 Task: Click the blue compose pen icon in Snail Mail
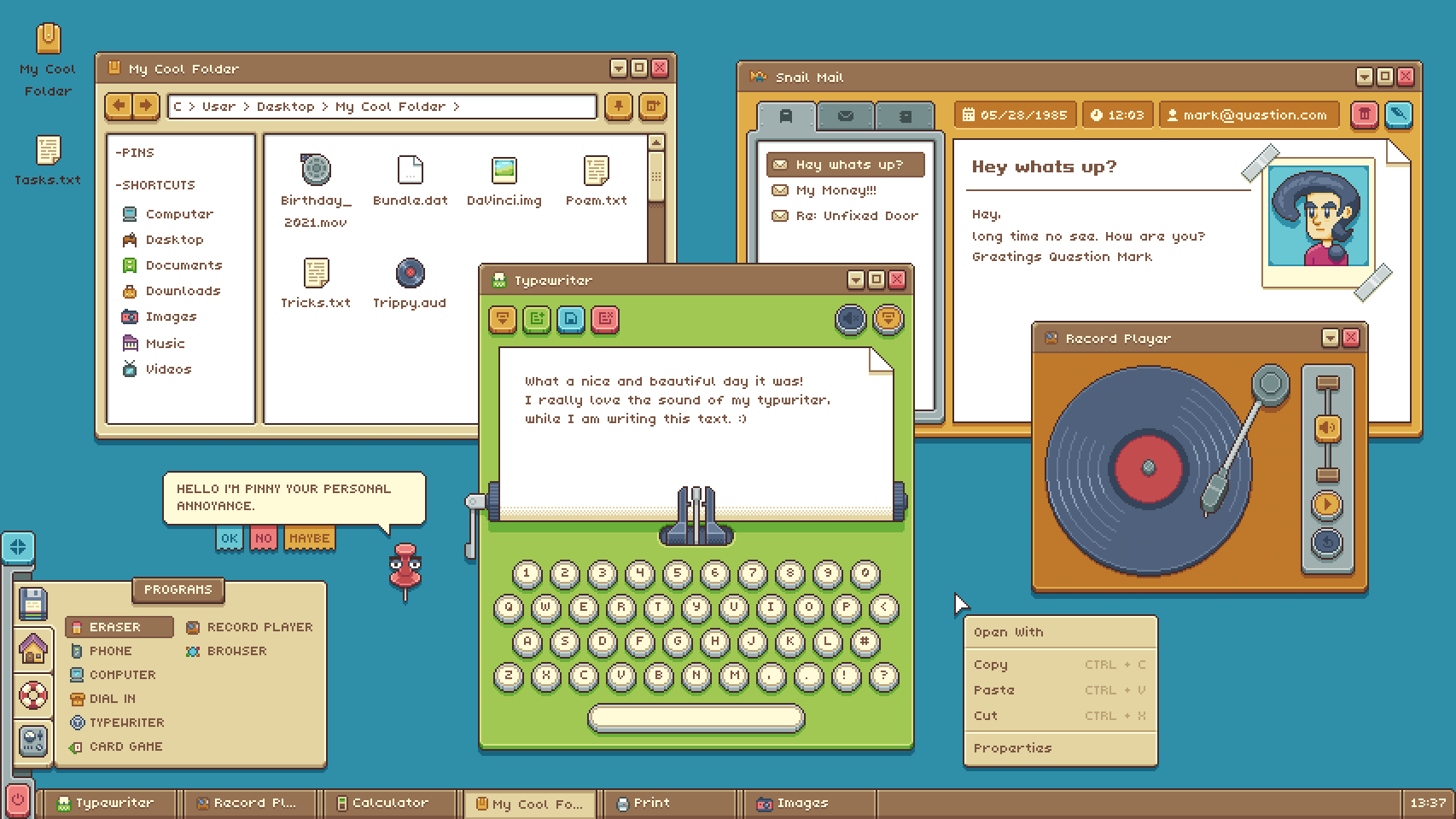1398,114
